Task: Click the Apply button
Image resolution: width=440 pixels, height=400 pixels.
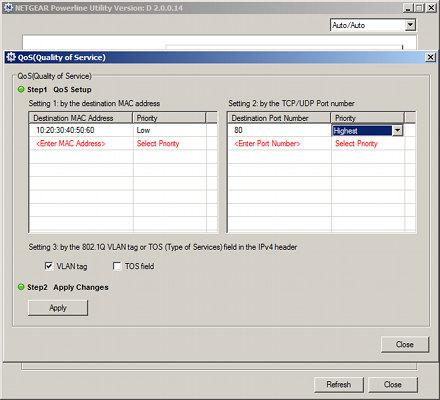Action: click(58, 308)
